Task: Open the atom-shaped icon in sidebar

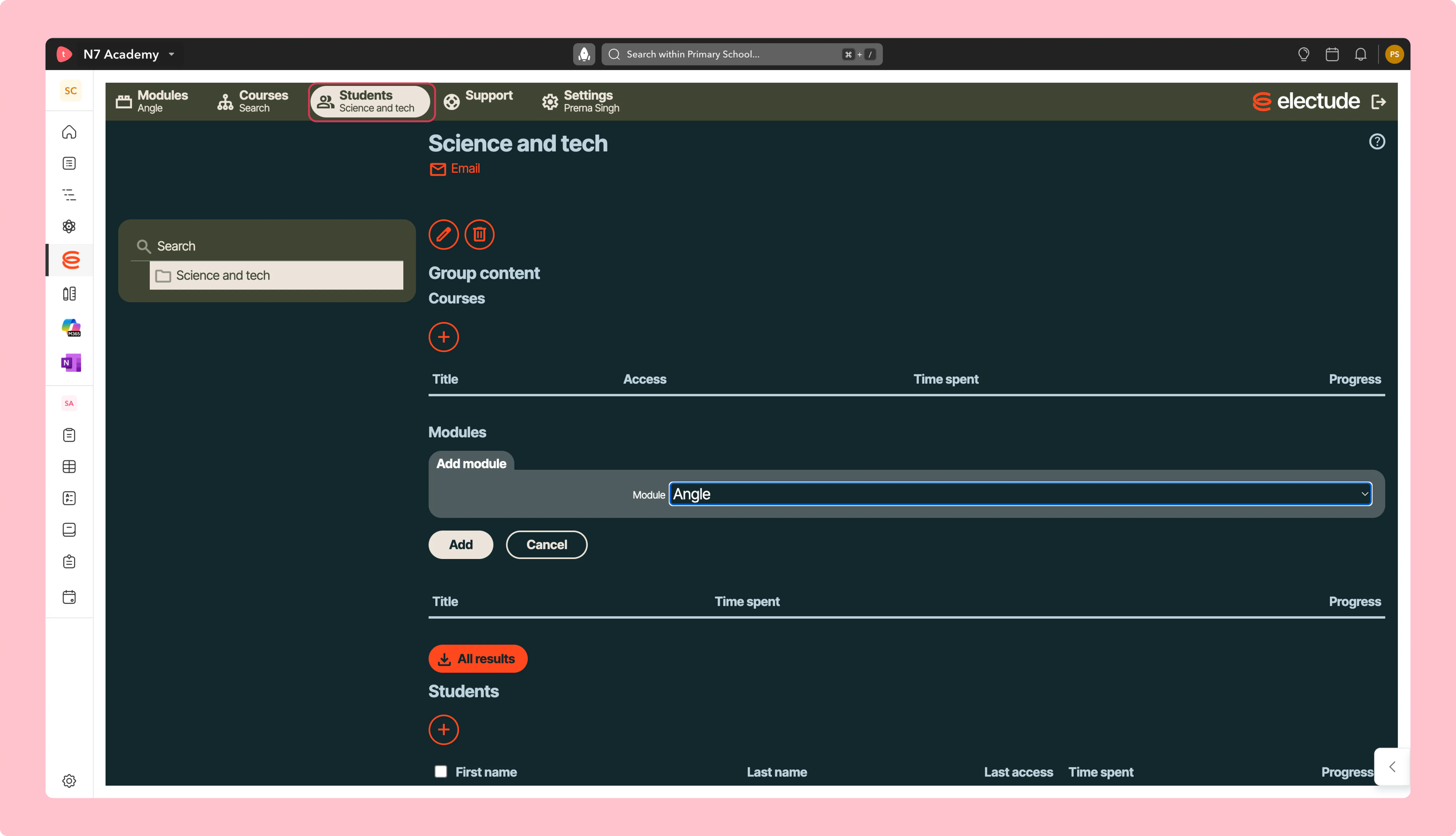Action: (x=69, y=226)
